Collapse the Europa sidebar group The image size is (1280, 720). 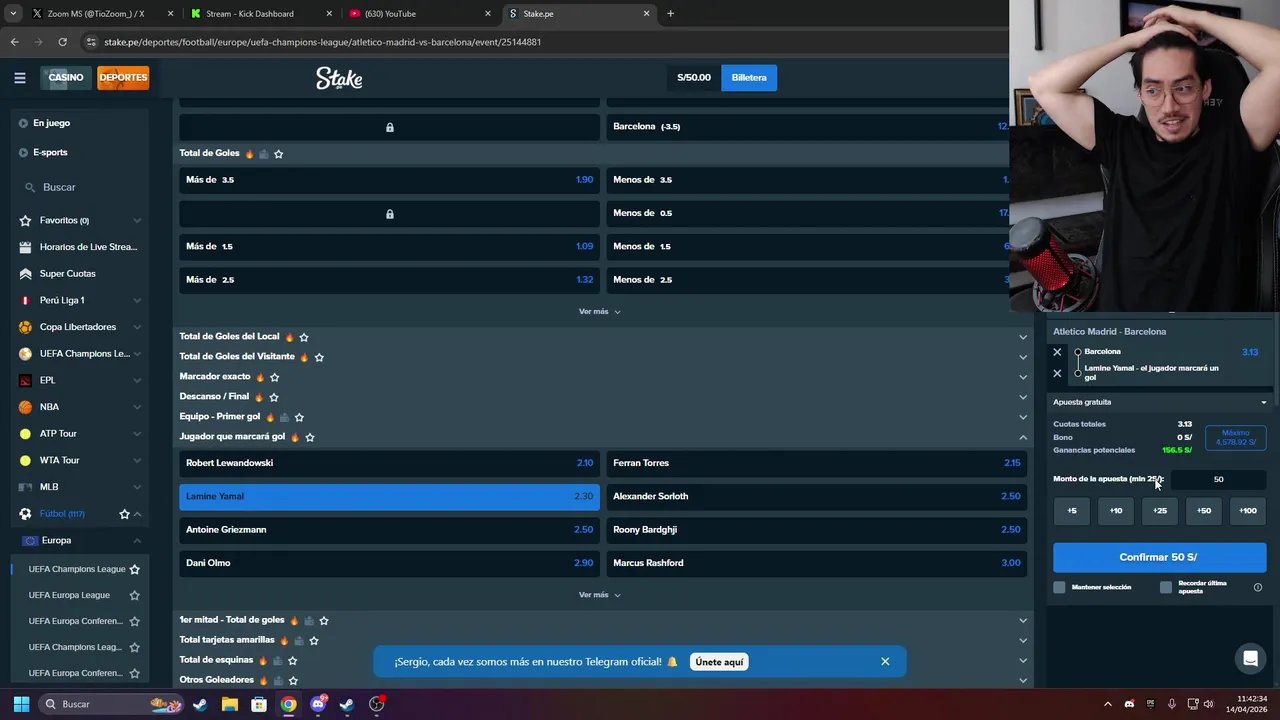click(137, 540)
